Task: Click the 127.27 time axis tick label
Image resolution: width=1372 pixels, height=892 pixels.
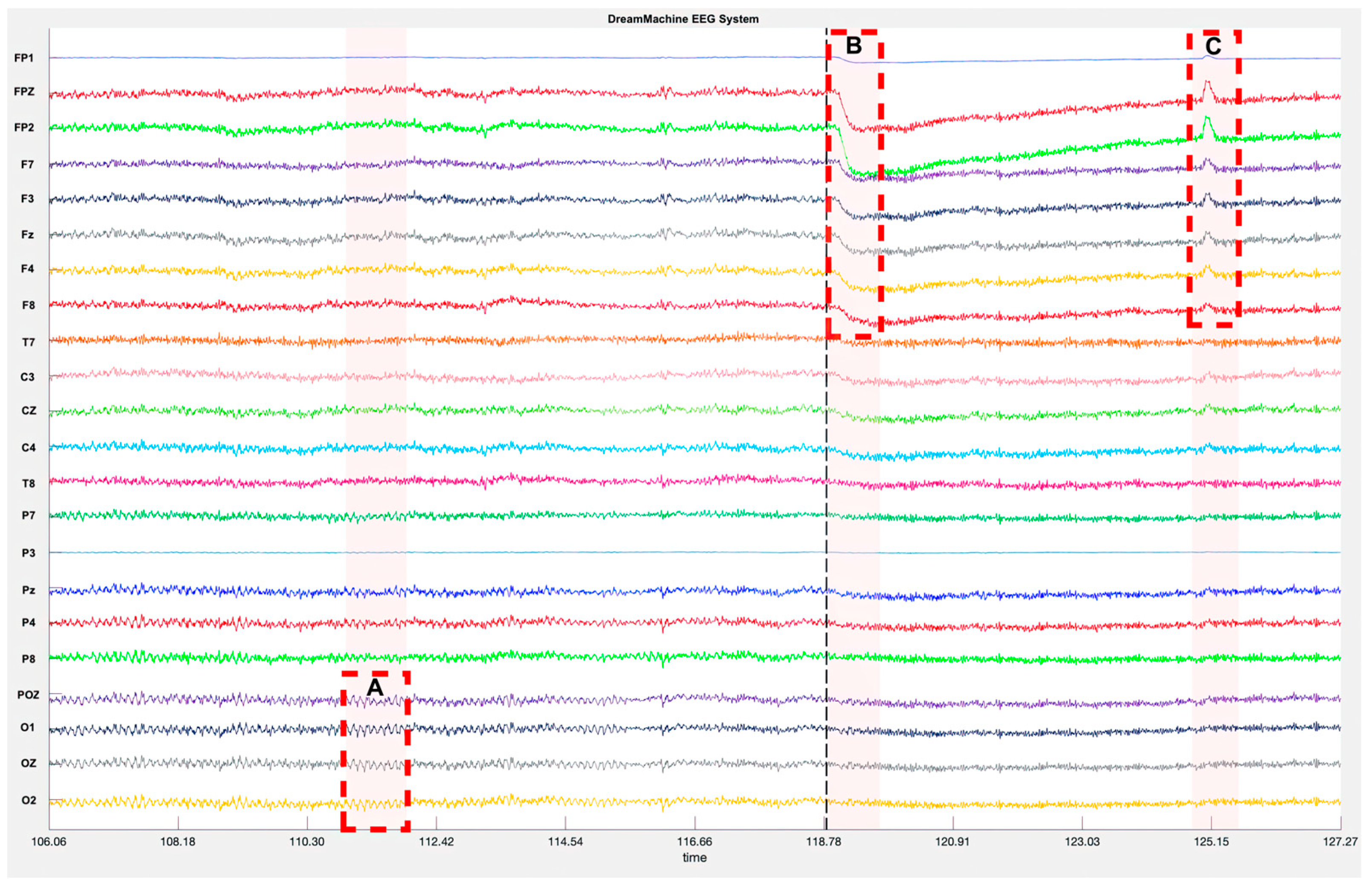Action: pos(1340,842)
